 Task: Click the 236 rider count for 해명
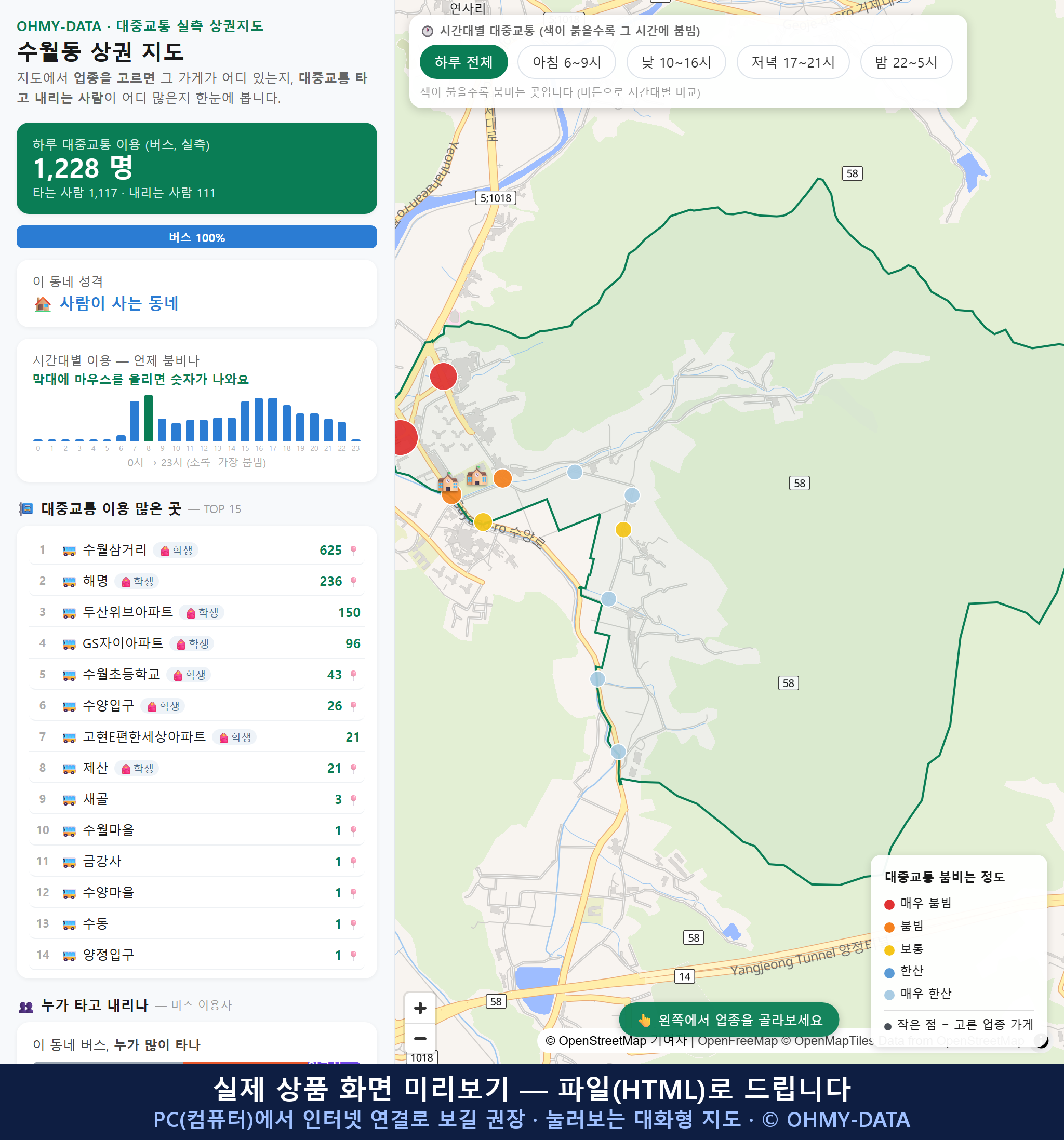point(330,582)
